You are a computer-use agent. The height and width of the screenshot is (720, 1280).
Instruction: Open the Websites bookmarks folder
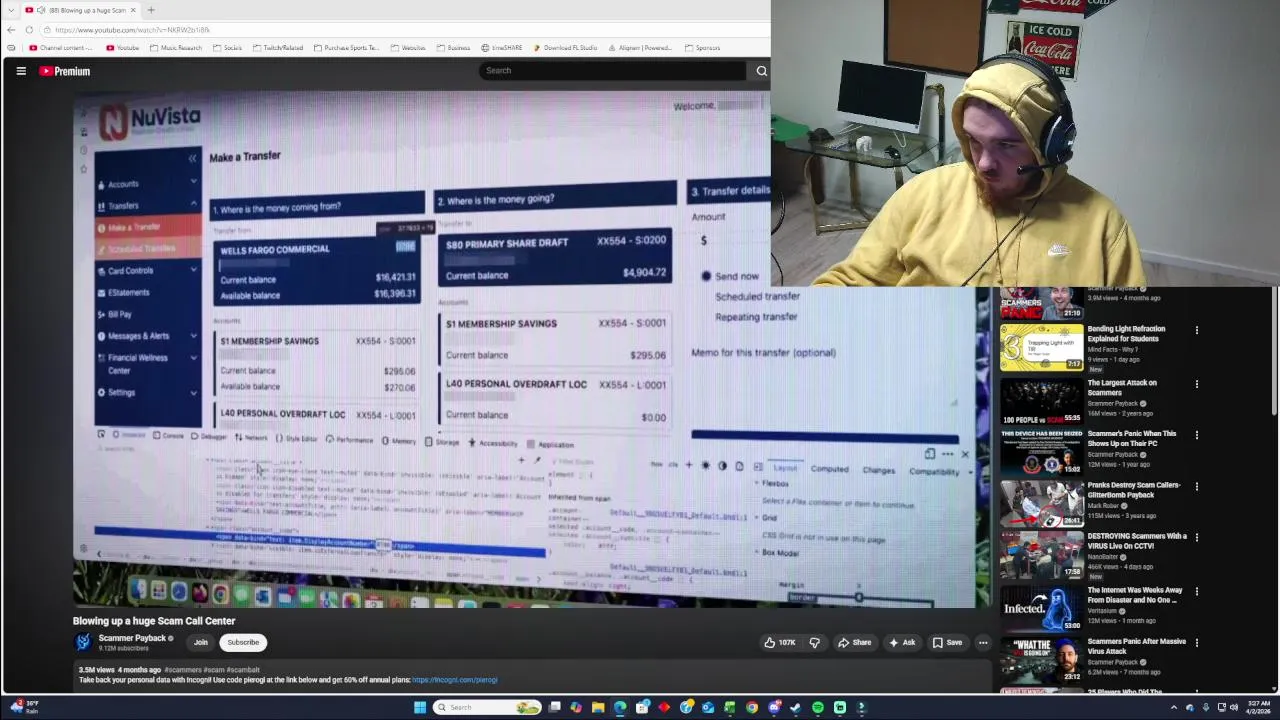point(408,48)
